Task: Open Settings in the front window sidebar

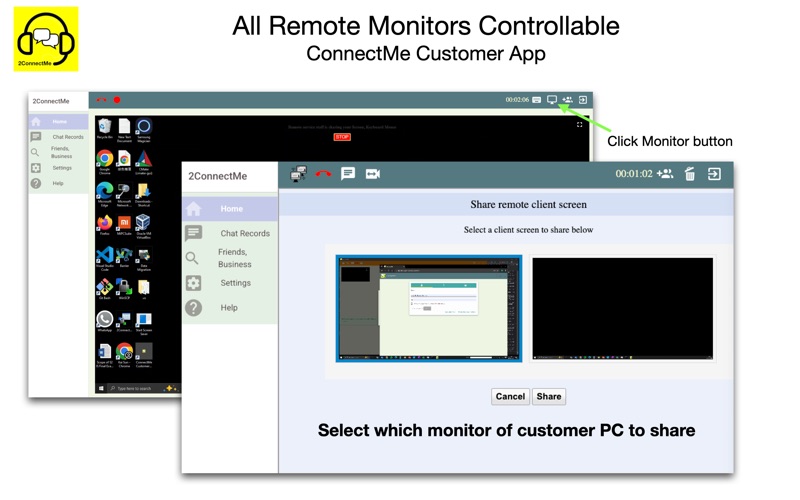Action: pos(230,283)
